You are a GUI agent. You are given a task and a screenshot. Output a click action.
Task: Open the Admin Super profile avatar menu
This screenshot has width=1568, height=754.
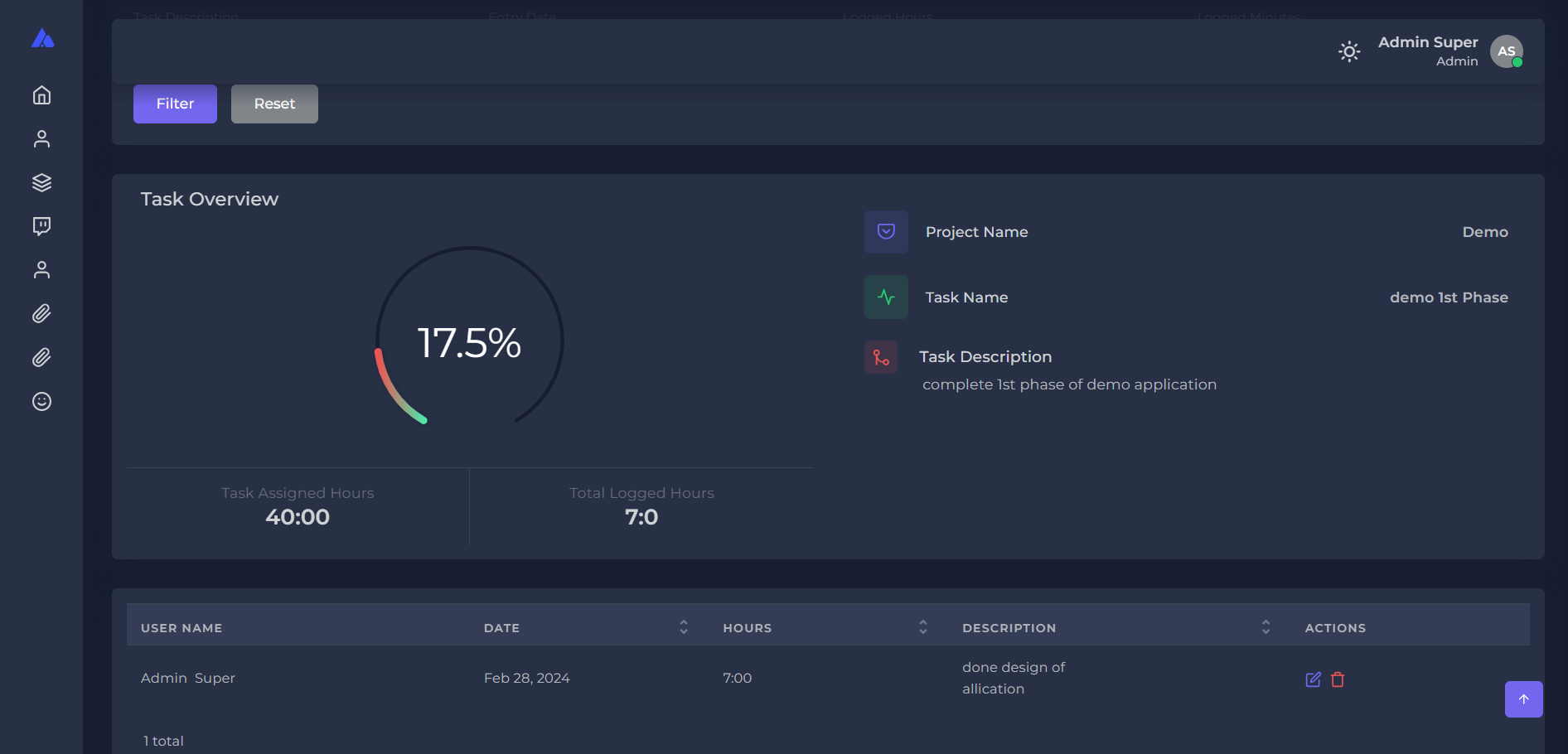pos(1506,51)
